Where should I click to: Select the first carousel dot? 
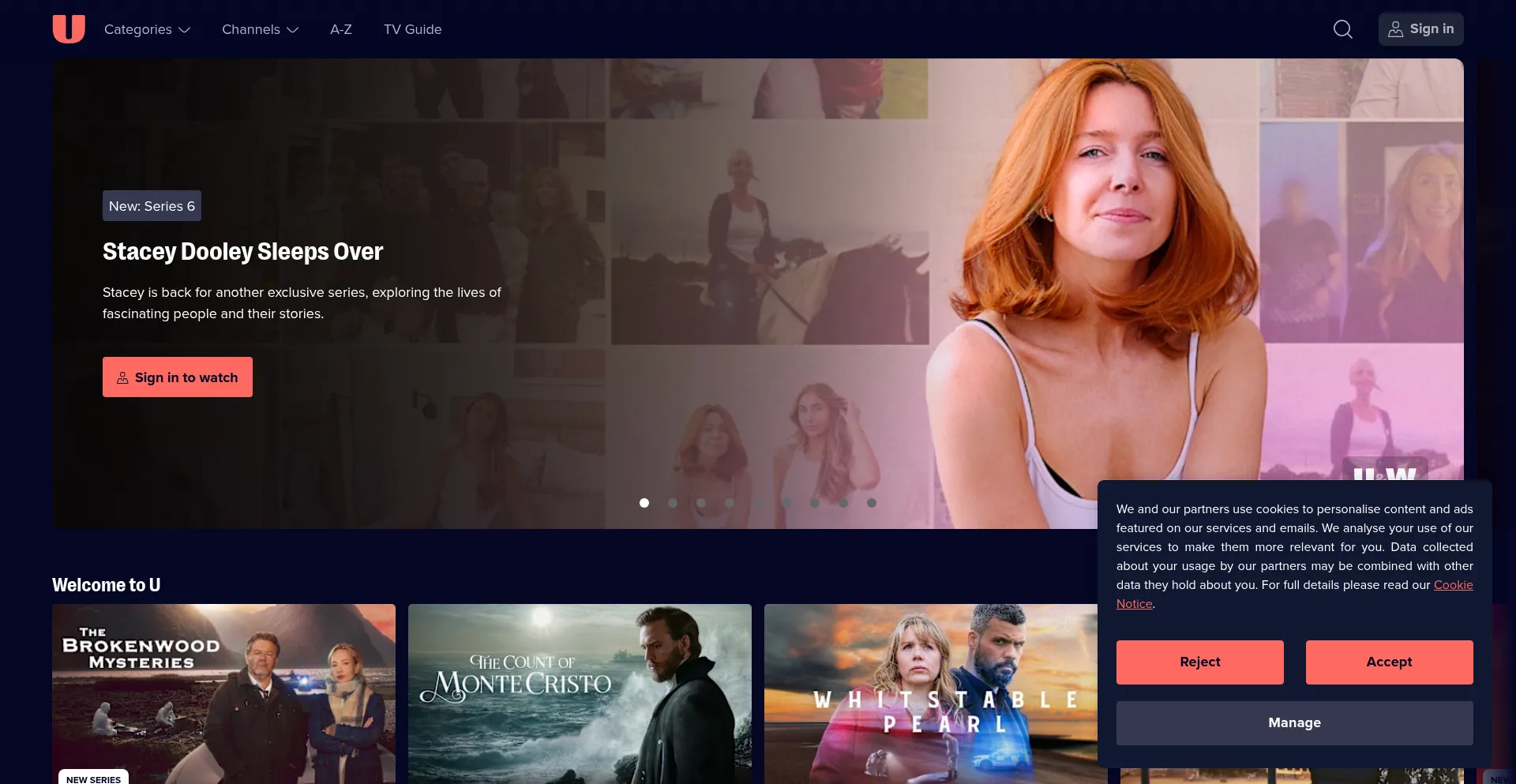point(644,503)
